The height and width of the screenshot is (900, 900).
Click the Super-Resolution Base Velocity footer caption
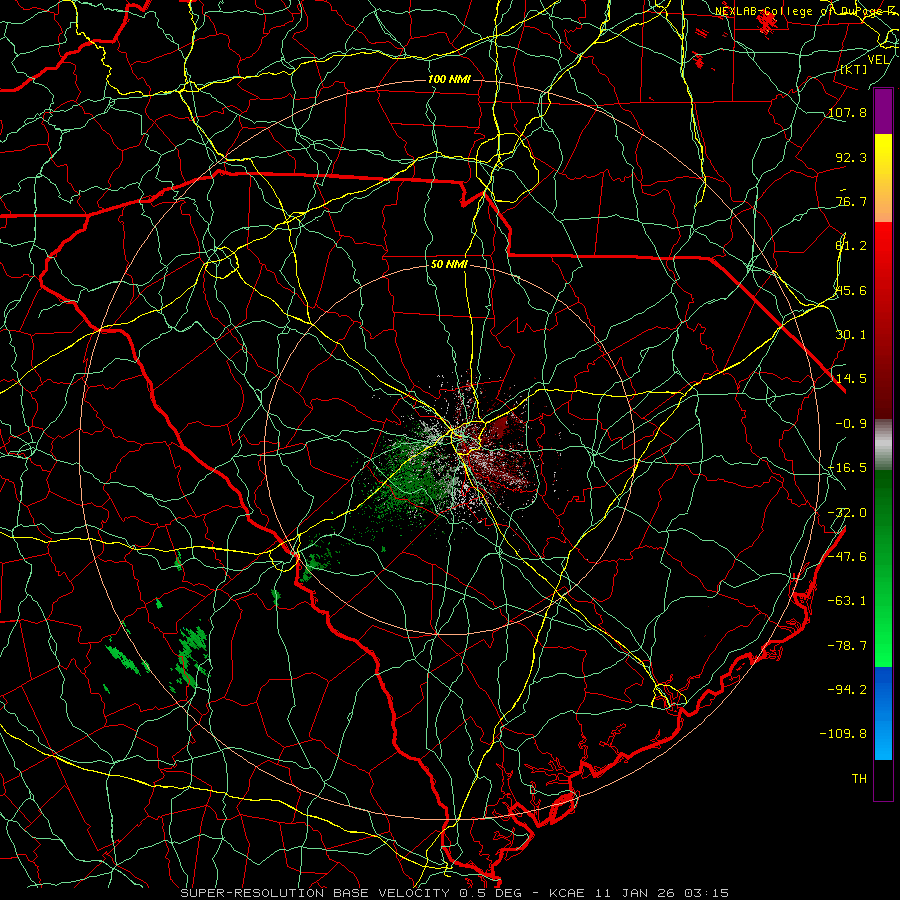(455, 893)
